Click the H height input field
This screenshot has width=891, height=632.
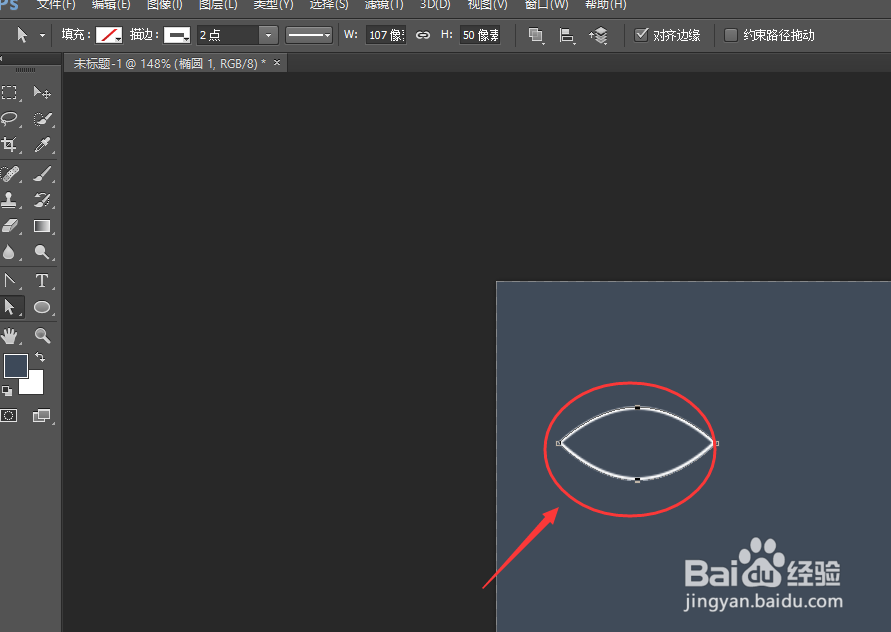coord(480,35)
